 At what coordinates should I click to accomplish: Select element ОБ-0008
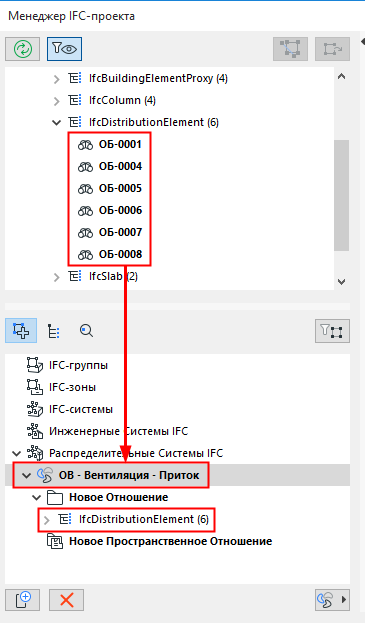120,254
